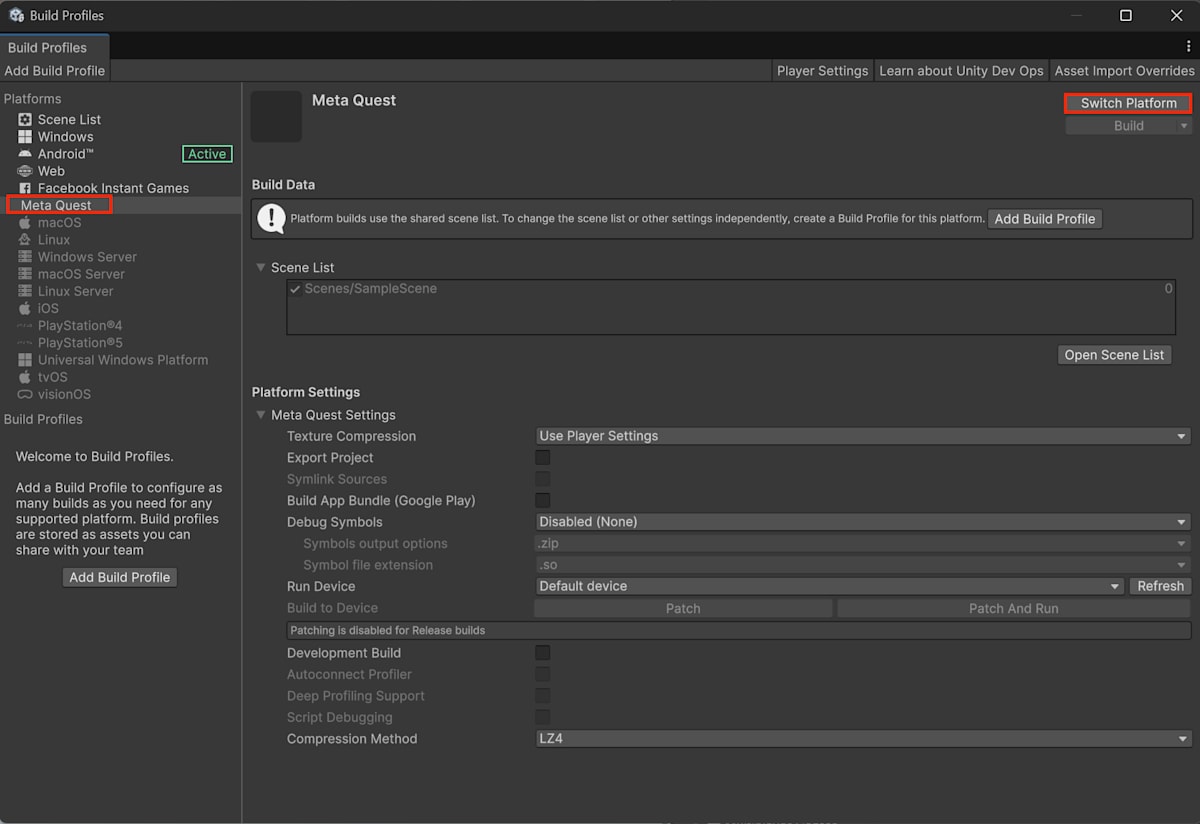Click the Facebook Instant Games icon
Image resolution: width=1200 pixels, height=824 pixels.
pyautogui.click(x=25, y=188)
